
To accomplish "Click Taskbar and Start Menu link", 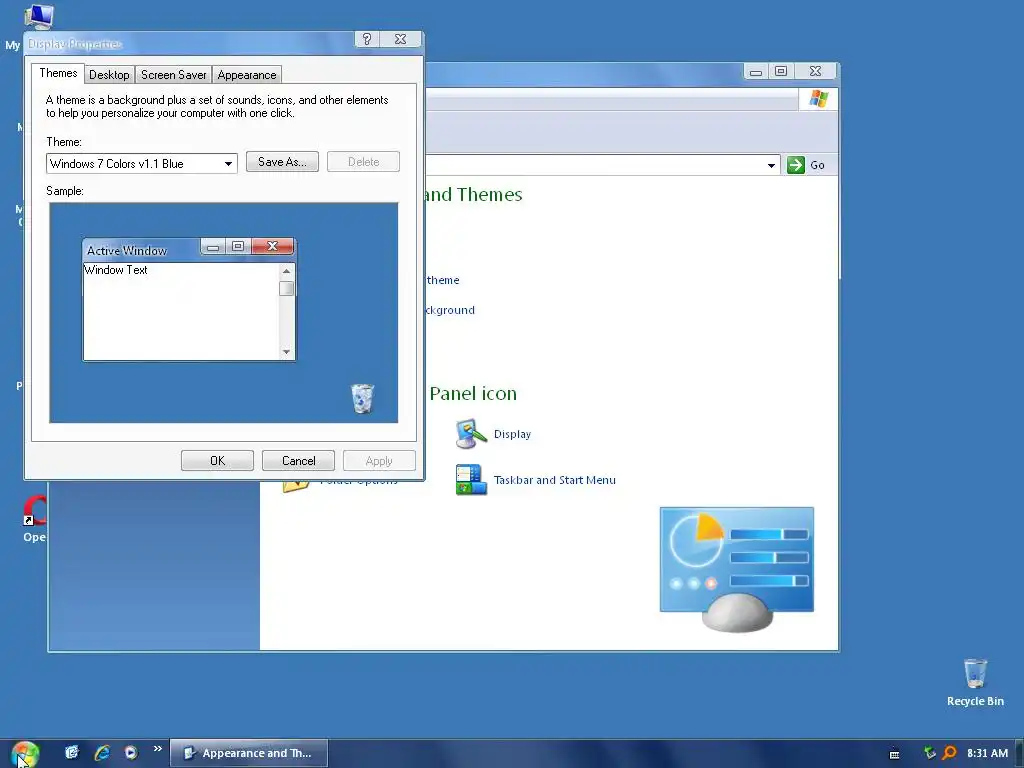I will click(x=554, y=480).
